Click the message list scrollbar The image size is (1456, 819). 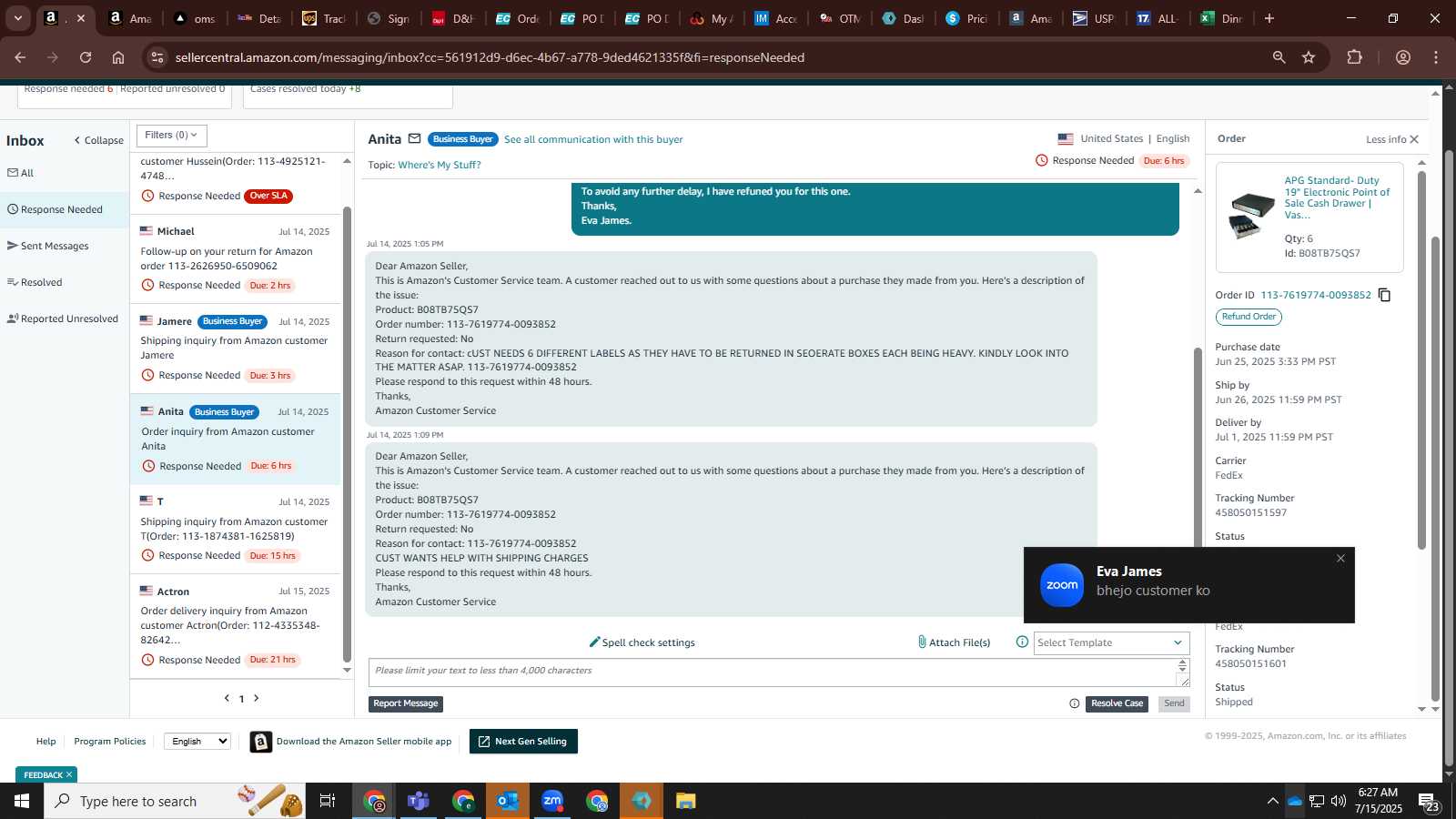347,434
